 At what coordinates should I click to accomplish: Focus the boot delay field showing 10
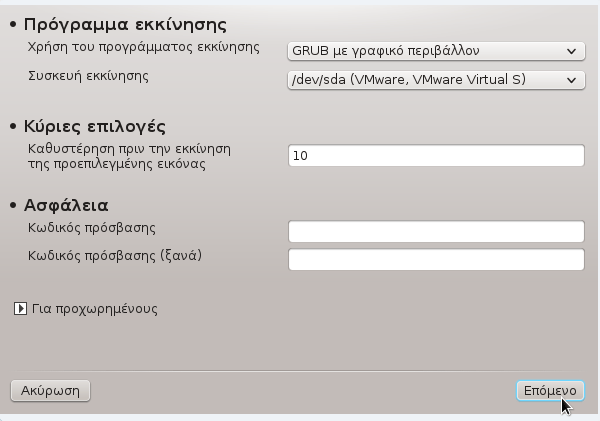(435, 156)
